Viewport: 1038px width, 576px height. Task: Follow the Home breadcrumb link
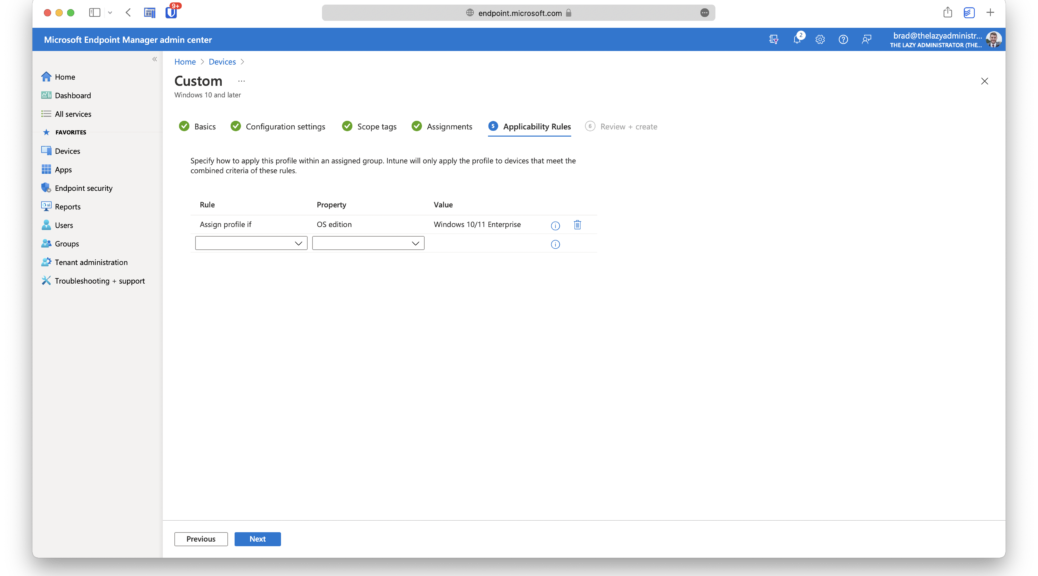185,62
